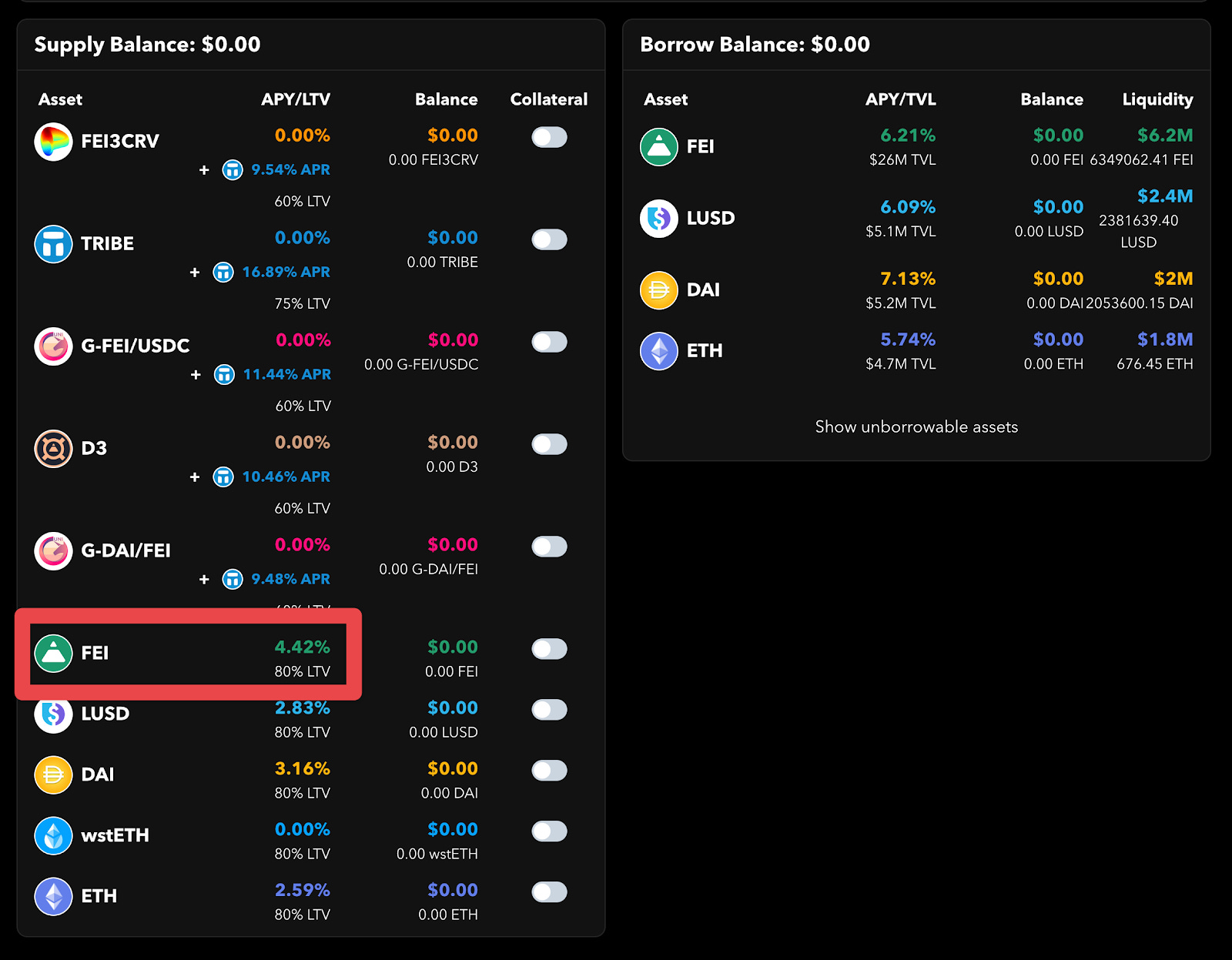The width and height of the screenshot is (1232, 960).
Task: Select the TRIBE token icon
Action: (52, 244)
